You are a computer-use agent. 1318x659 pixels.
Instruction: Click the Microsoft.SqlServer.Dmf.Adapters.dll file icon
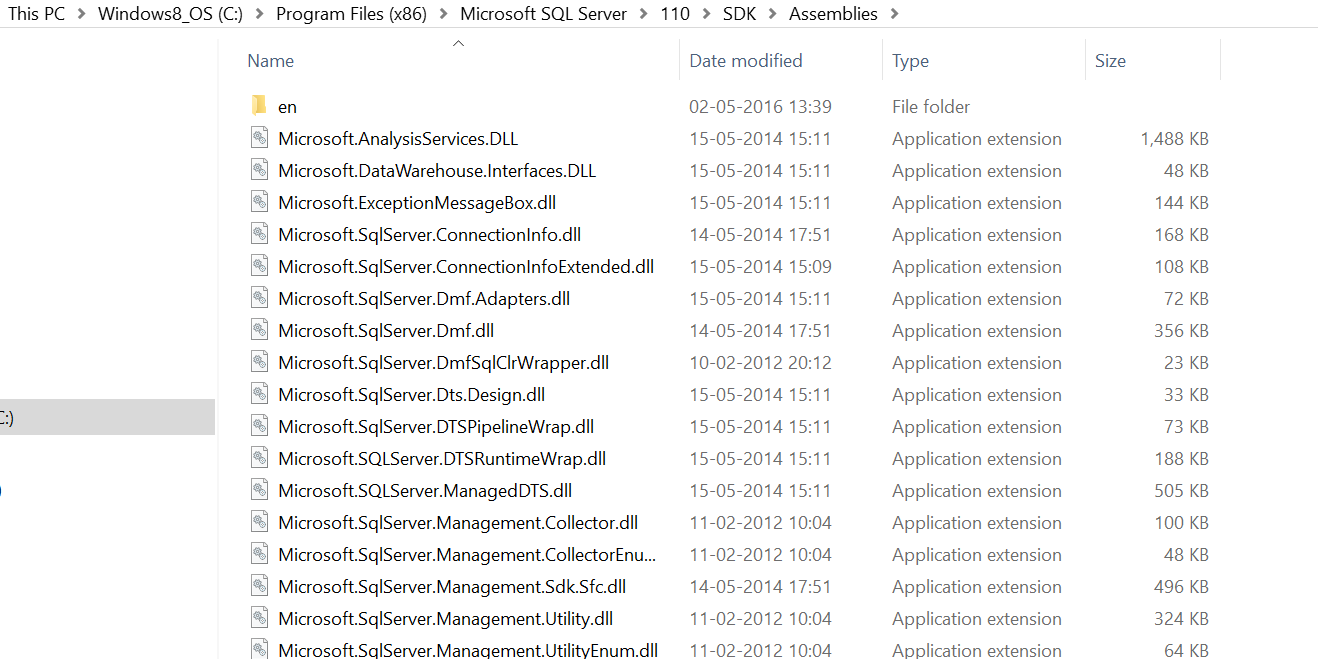point(260,298)
